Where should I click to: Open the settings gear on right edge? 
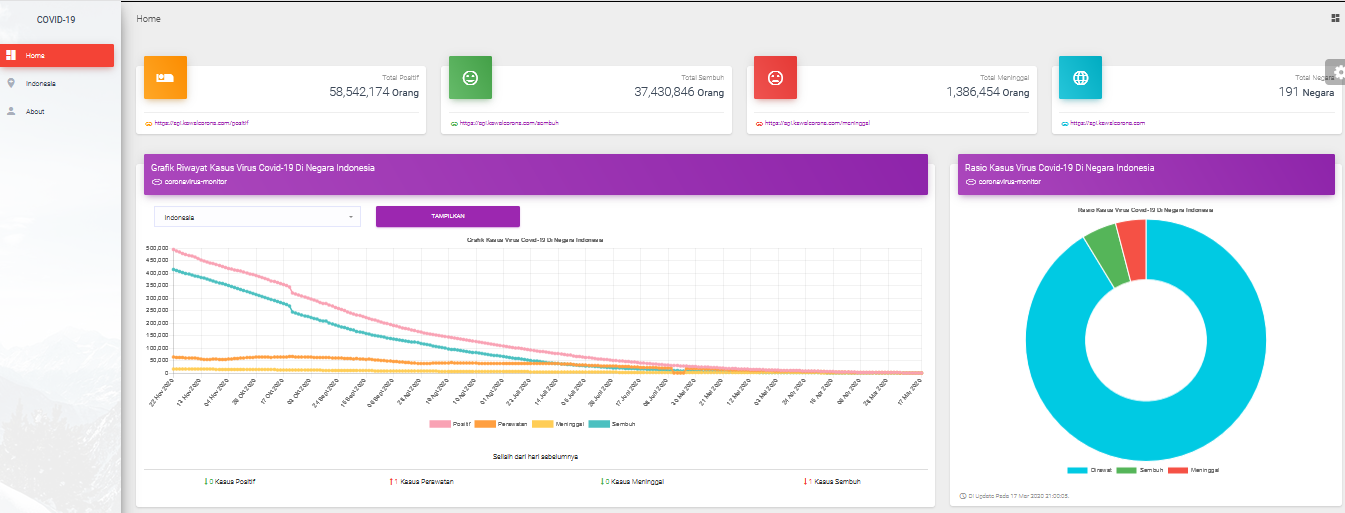point(1338,72)
